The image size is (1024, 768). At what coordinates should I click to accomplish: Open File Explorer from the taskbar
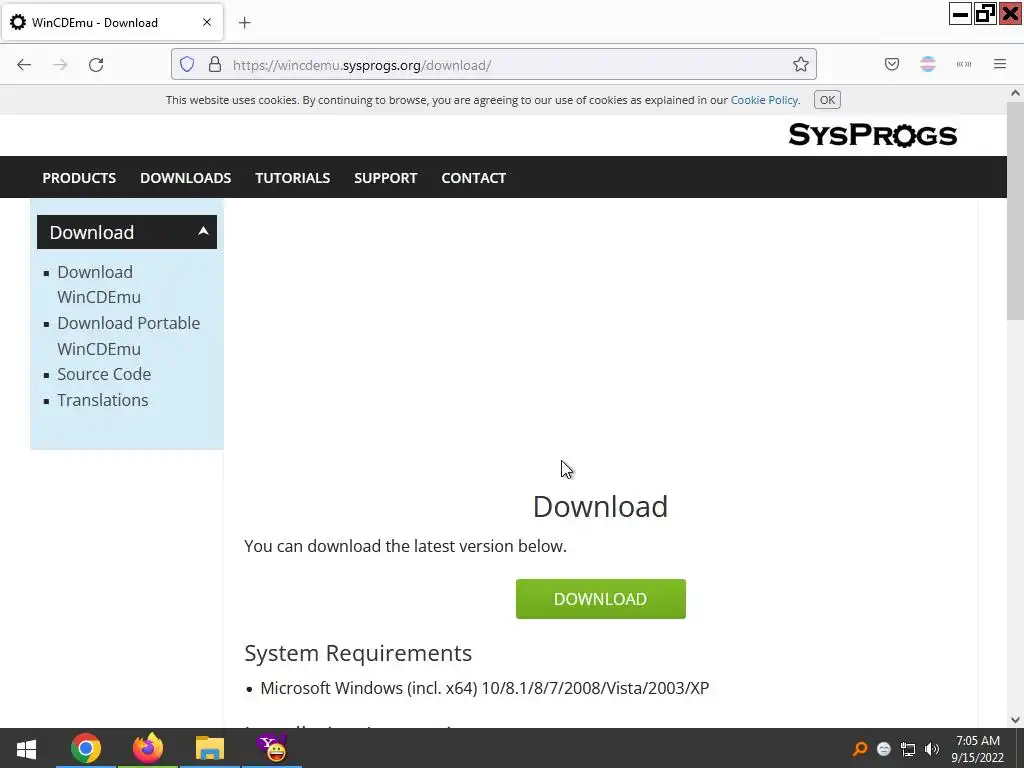[x=210, y=748]
